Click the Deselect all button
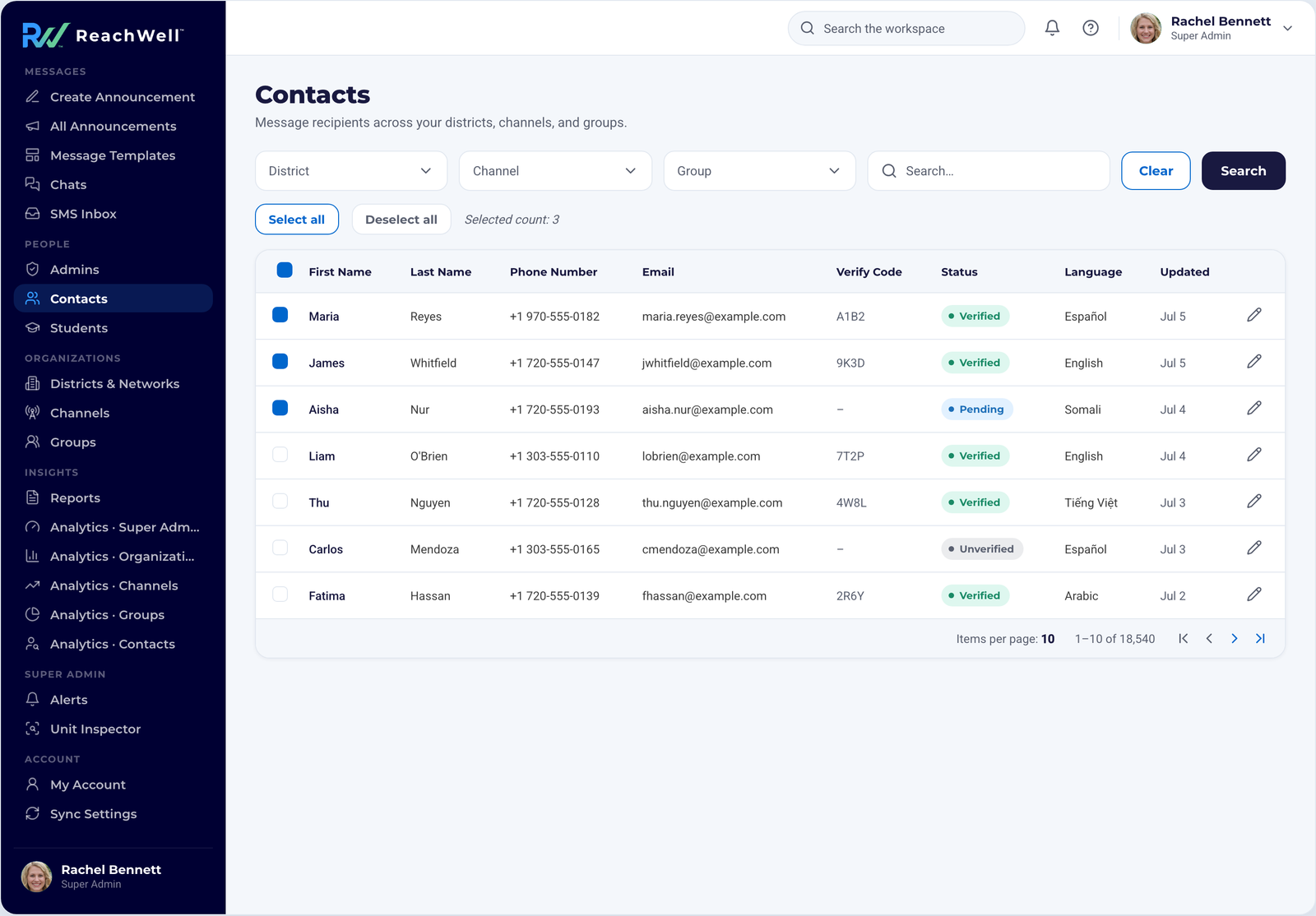The width and height of the screenshot is (1316, 916). 401,220
